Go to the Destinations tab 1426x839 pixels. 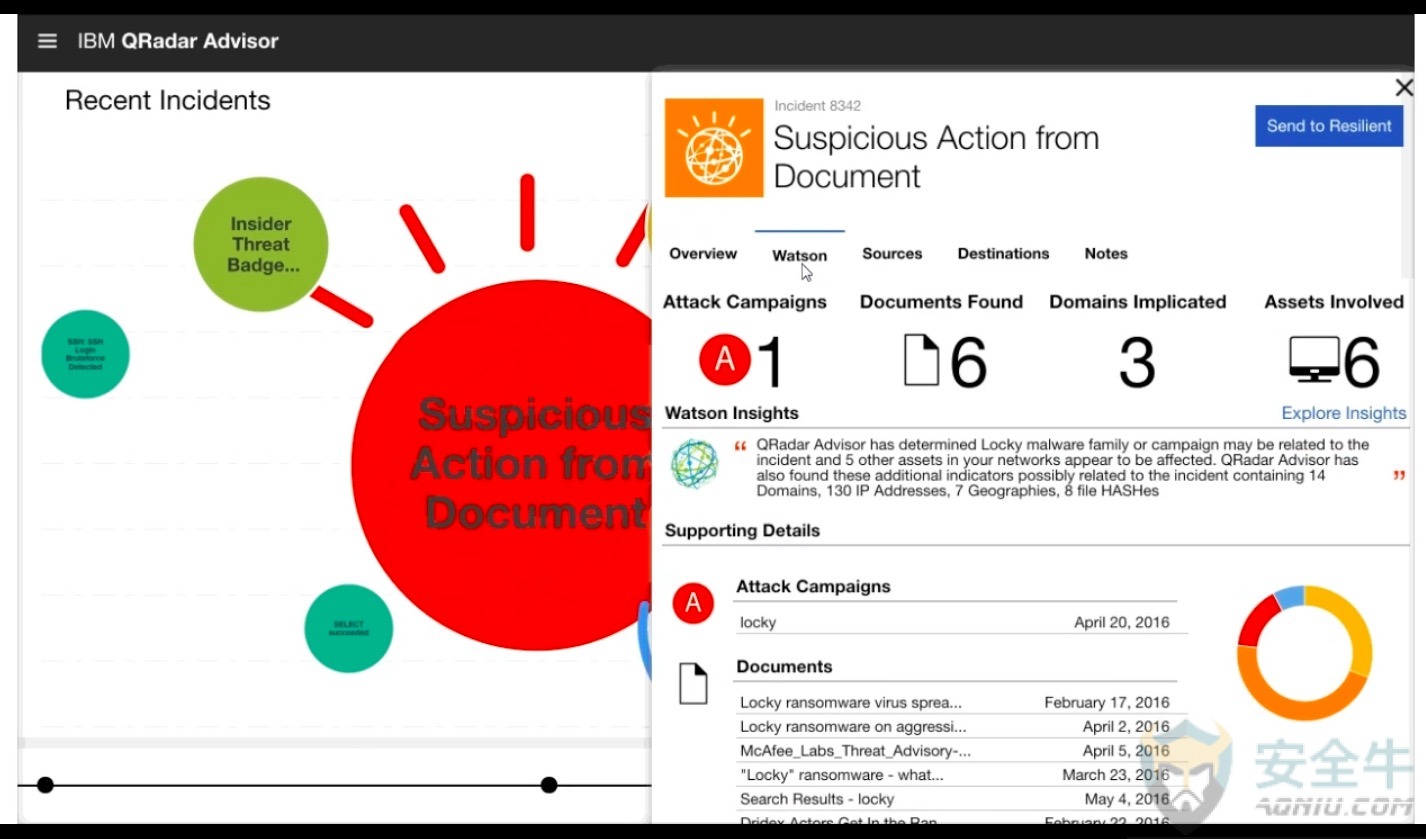pyautogui.click(x=1003, y=254)
